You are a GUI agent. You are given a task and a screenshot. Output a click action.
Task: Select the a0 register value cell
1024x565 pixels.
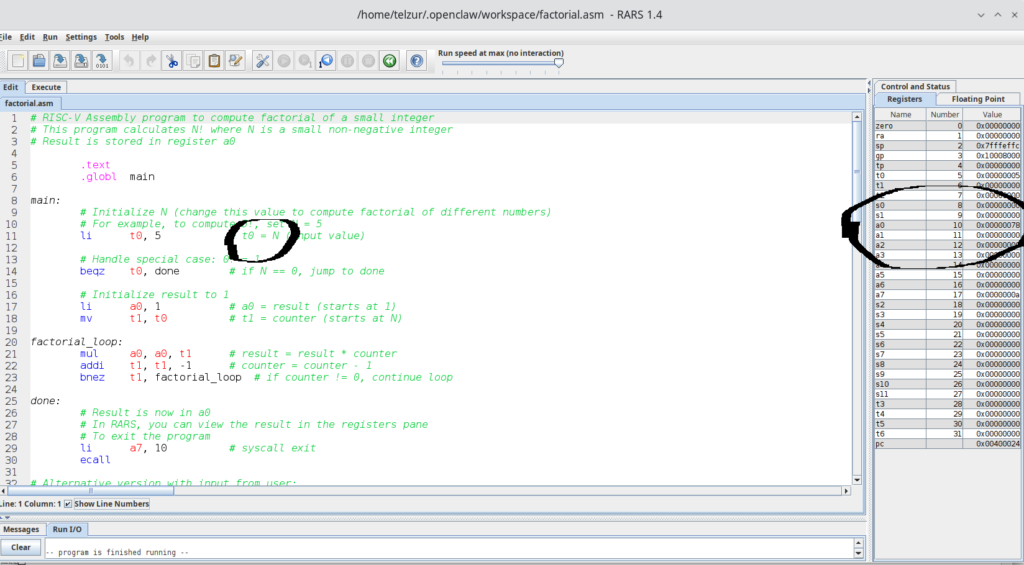997,225
